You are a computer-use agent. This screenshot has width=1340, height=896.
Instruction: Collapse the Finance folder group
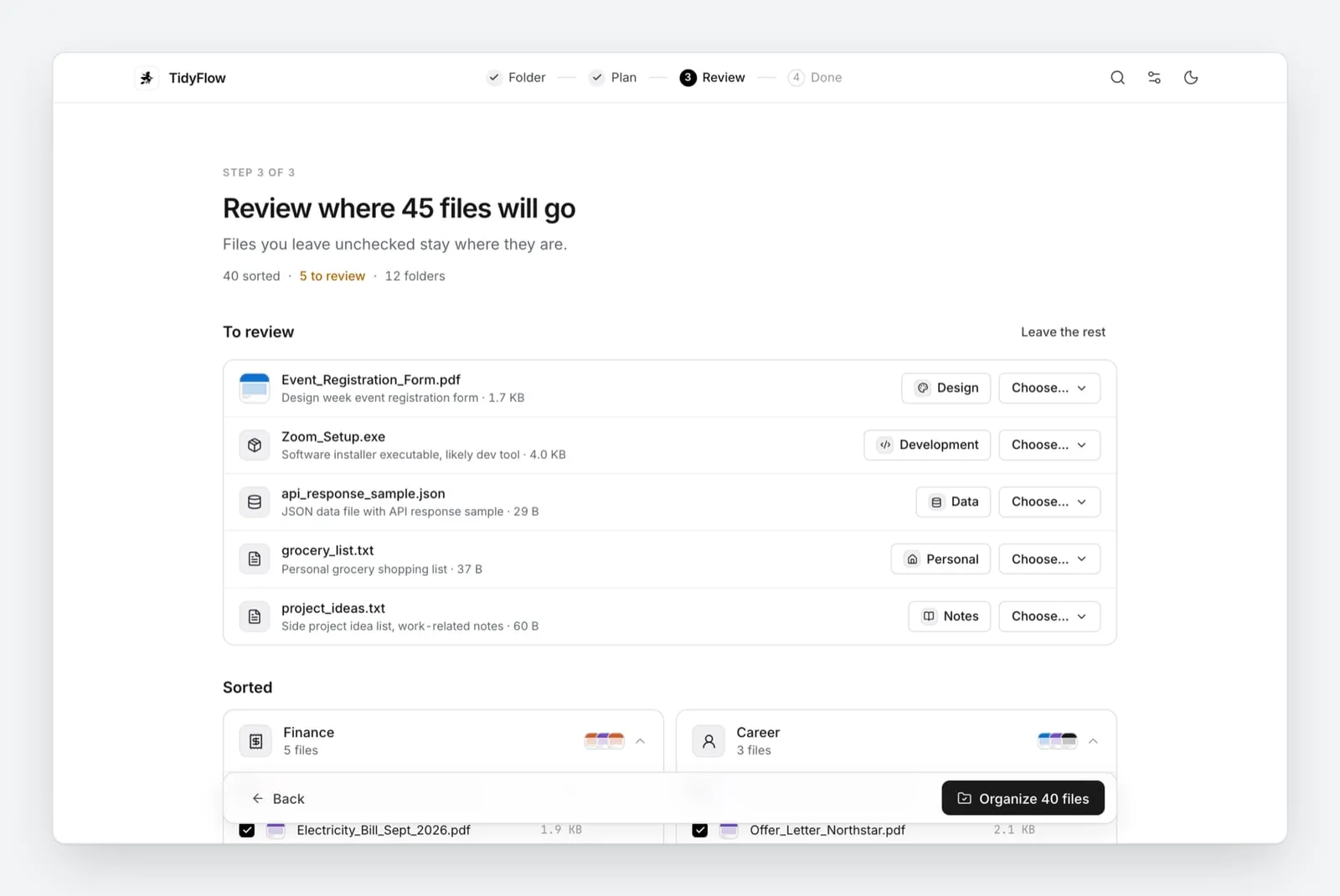tap(640, 741)
